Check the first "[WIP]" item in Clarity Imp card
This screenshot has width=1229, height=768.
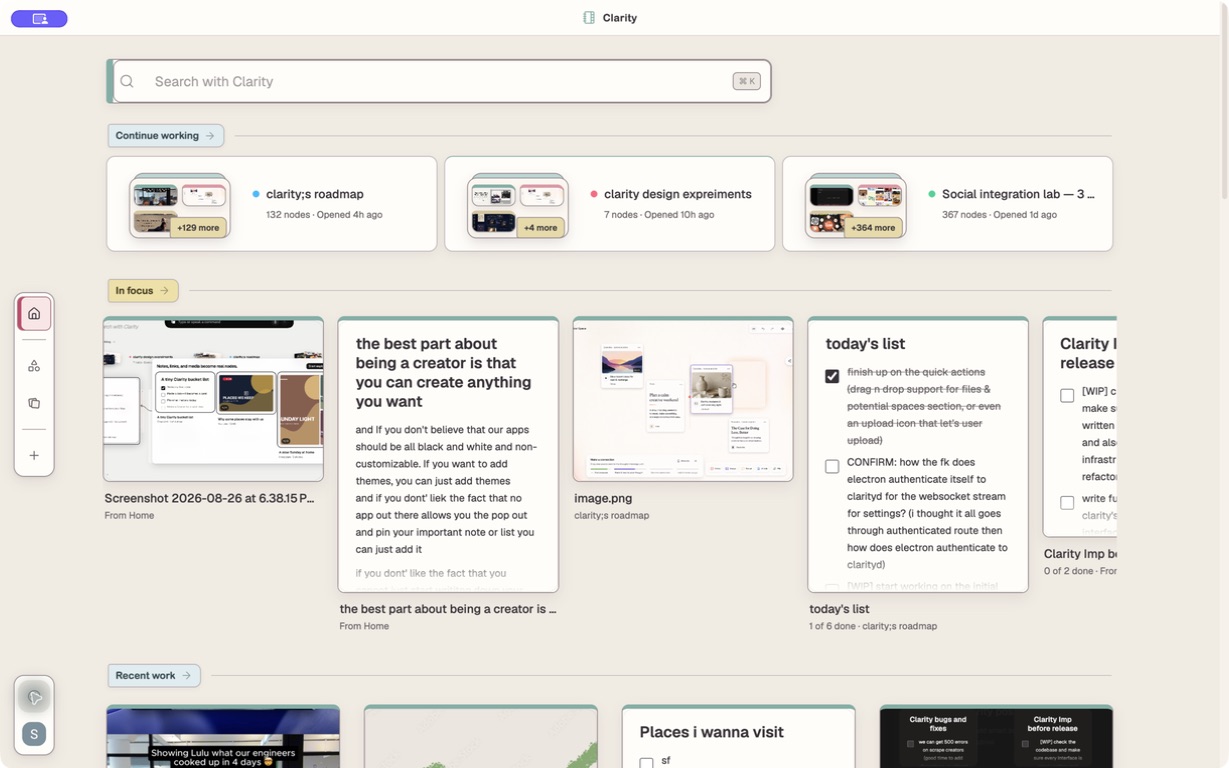[x=1067, y=395]
